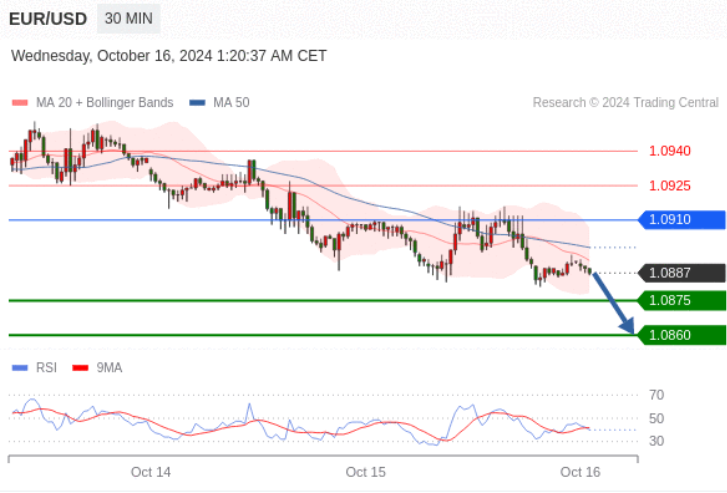Select the 1.0860 green support tag
This screenshot has height=493, width=727.
tap(681, 335)
